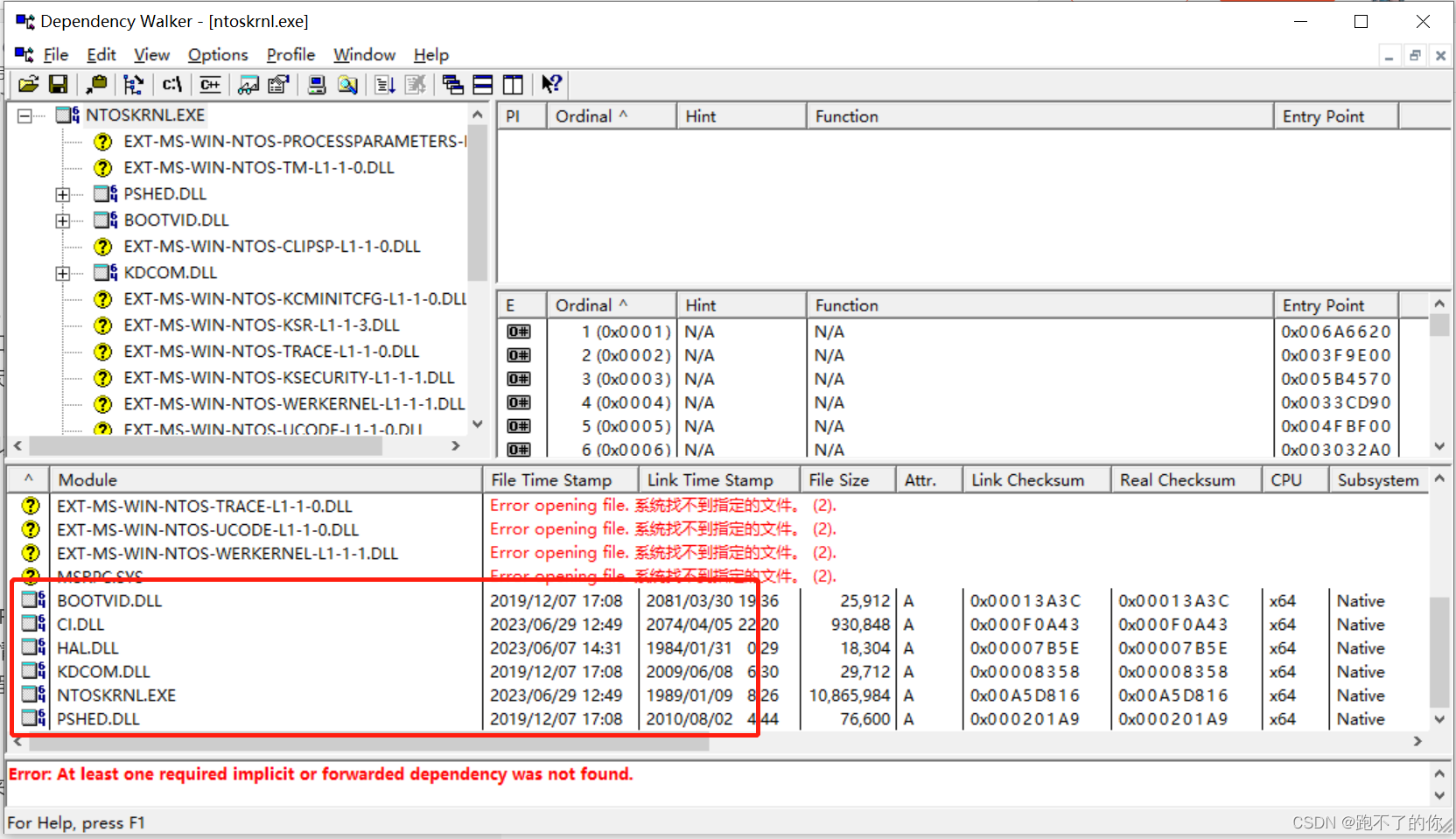Click the ordinal 3 (0x0003) export icon
Image resolution: width=1456 pixels, height=839 pixels.
click(519, 379)
